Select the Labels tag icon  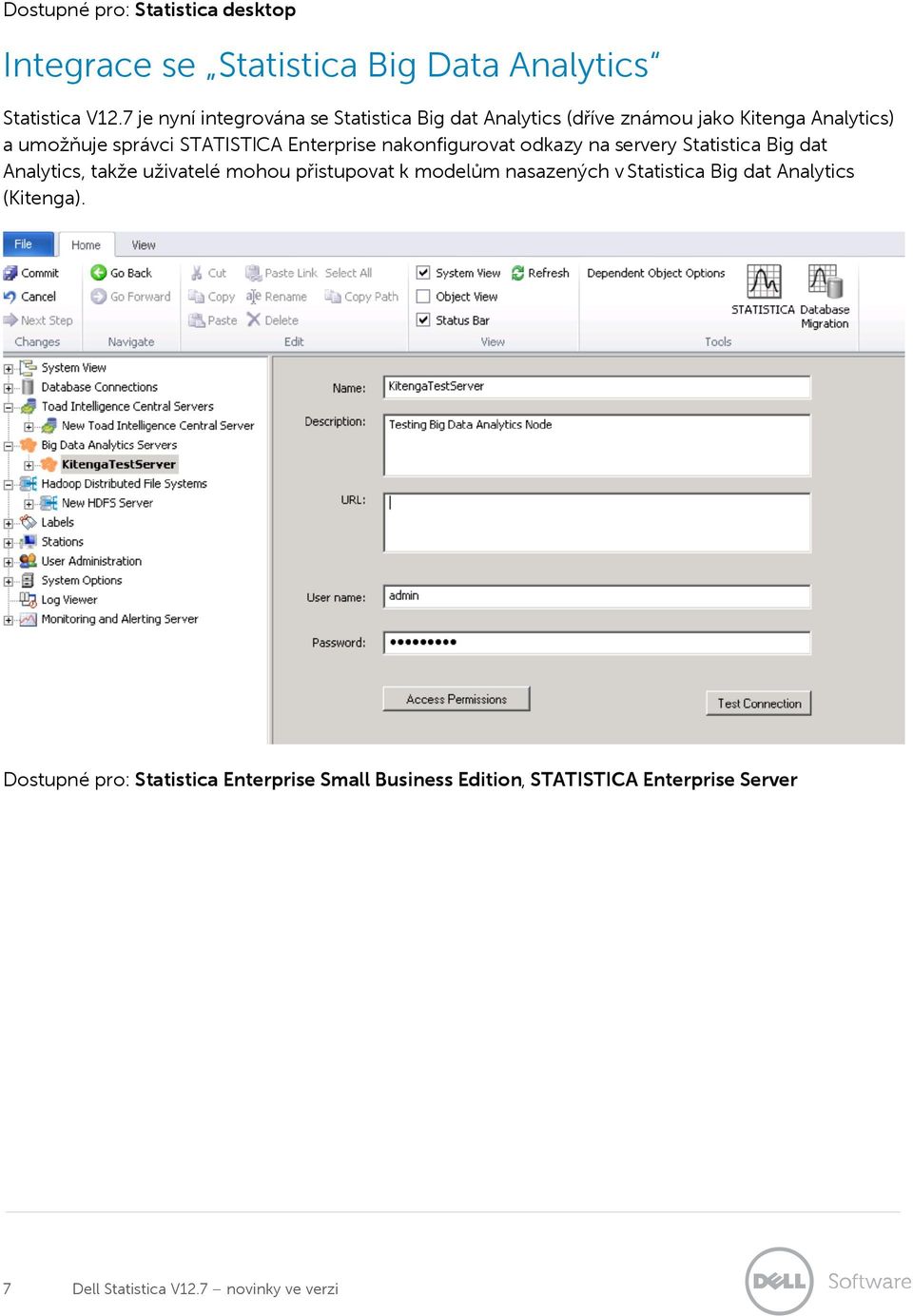(29, 522)
